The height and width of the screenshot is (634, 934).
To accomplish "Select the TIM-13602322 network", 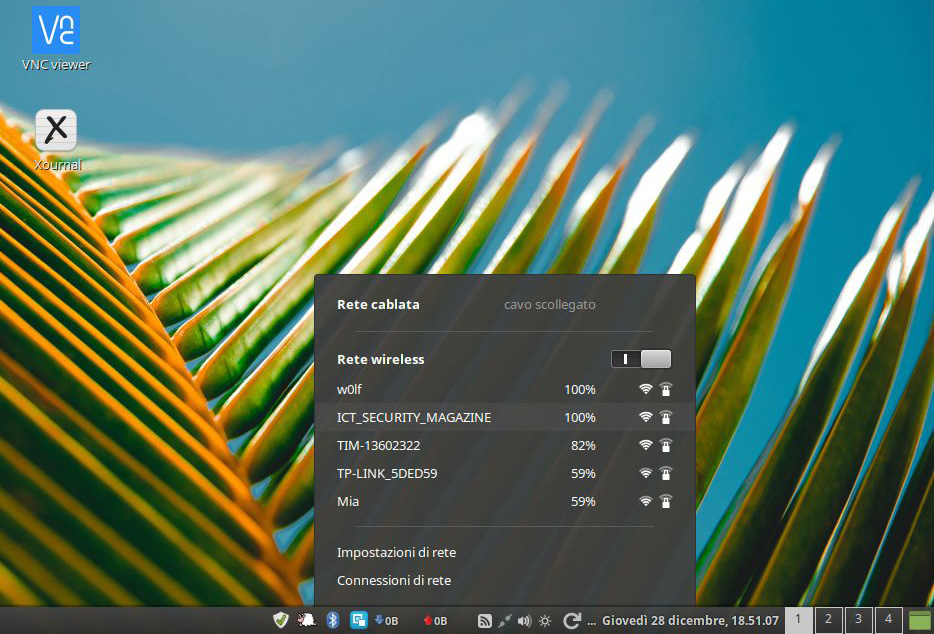I will click(505, 445).
